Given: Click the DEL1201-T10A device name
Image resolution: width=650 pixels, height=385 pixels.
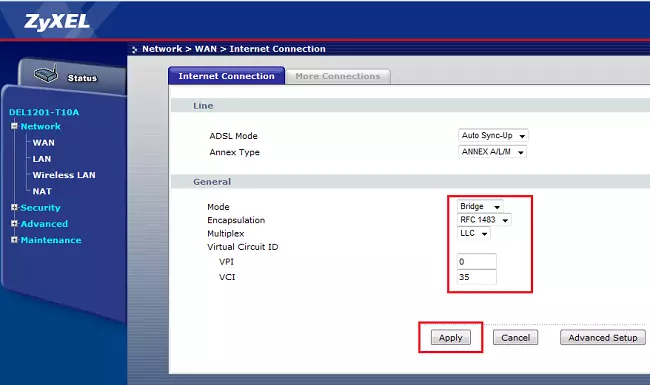Looking at the screenshot, I should click(44, 112).
